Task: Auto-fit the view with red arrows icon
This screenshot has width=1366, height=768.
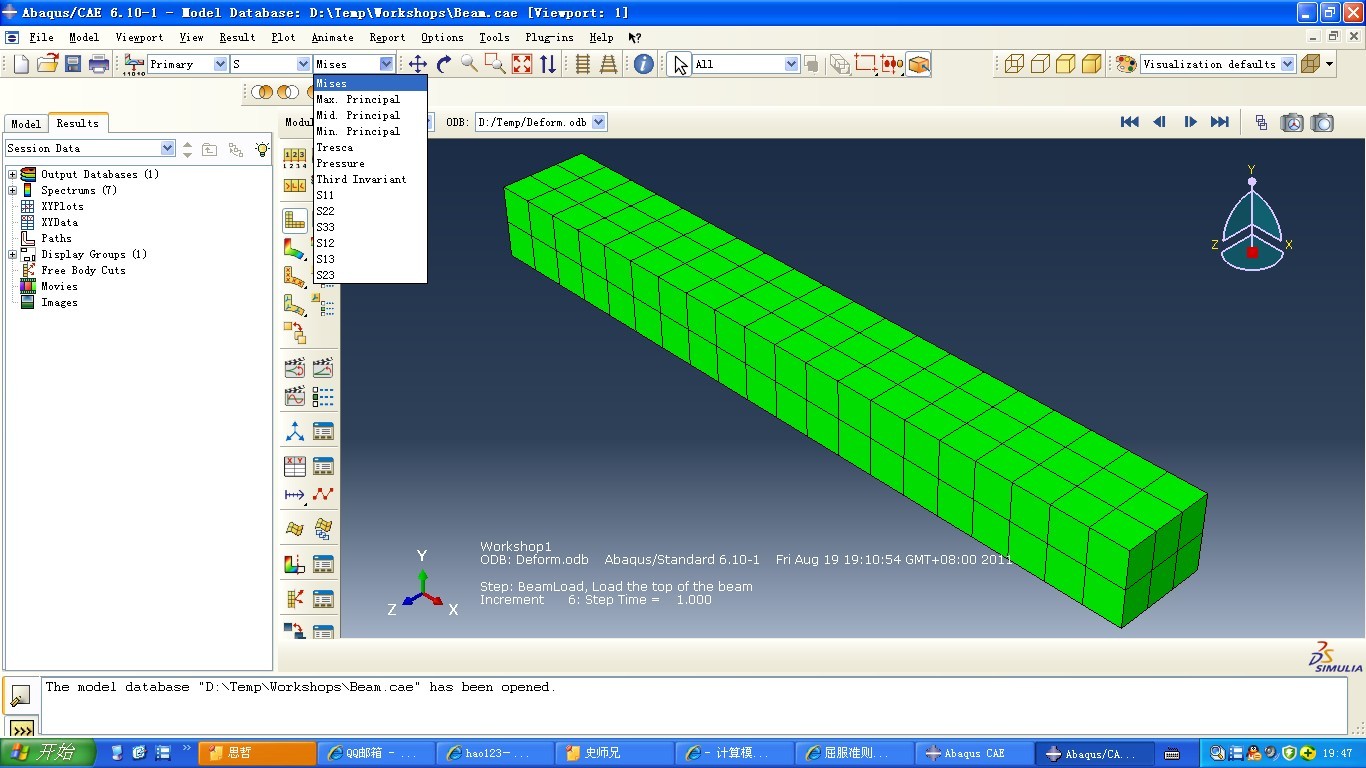Action: point(522,64)
